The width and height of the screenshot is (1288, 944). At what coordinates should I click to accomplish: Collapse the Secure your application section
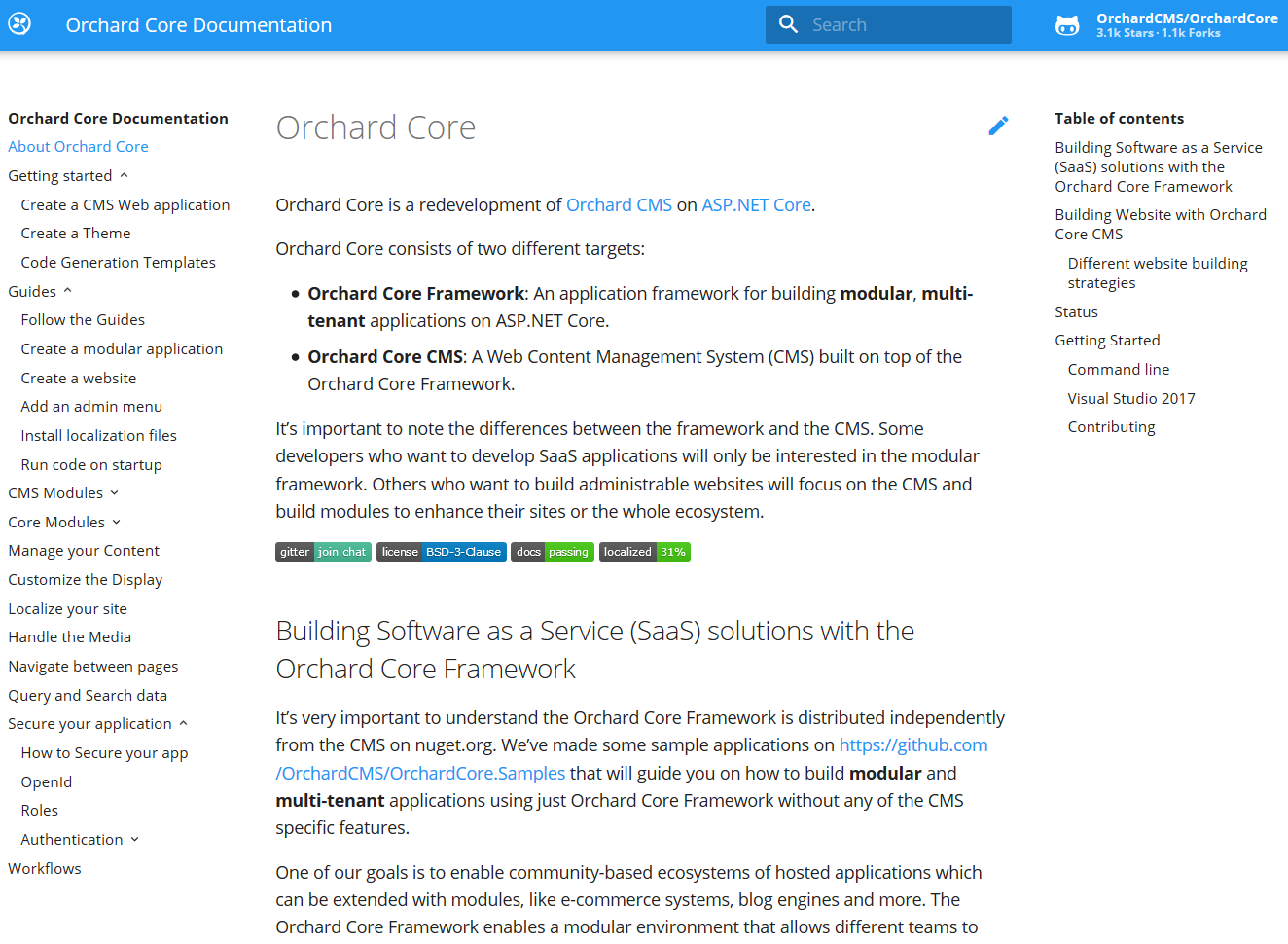(x=98, y=724)
